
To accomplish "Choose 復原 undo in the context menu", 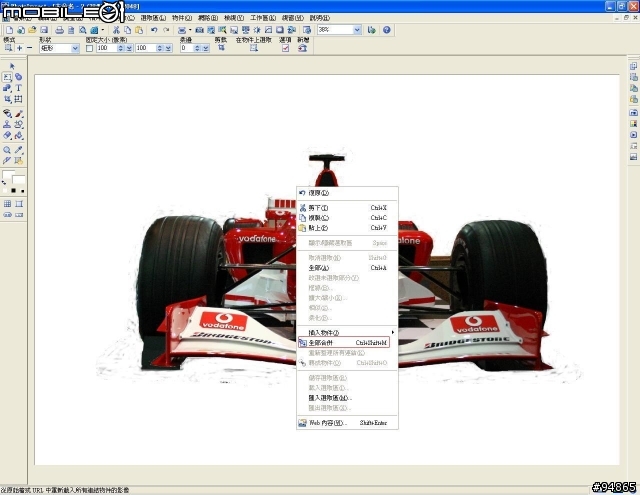I will click(x=347, y=193).
